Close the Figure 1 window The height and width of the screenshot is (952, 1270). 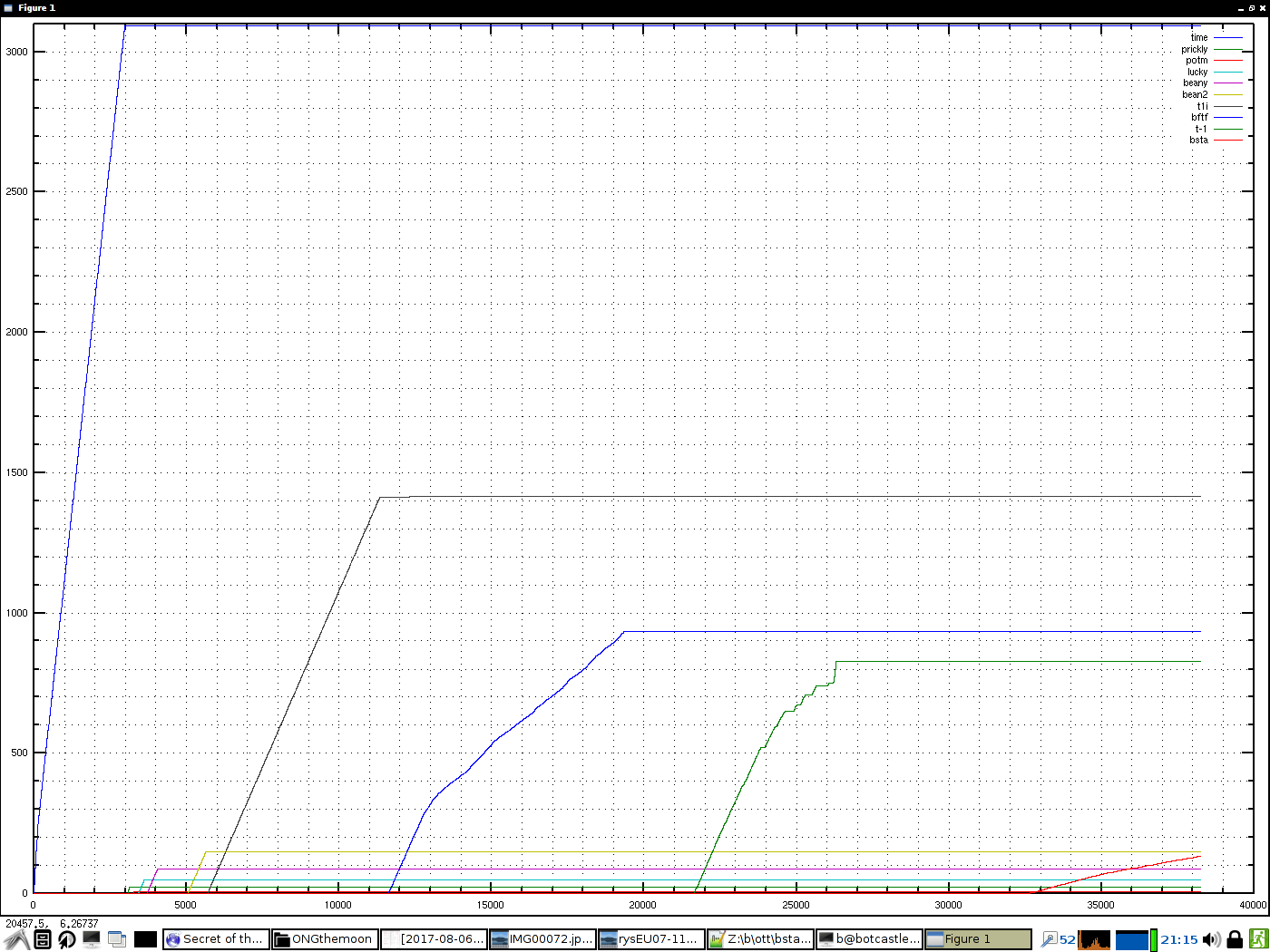point(1262,8)
